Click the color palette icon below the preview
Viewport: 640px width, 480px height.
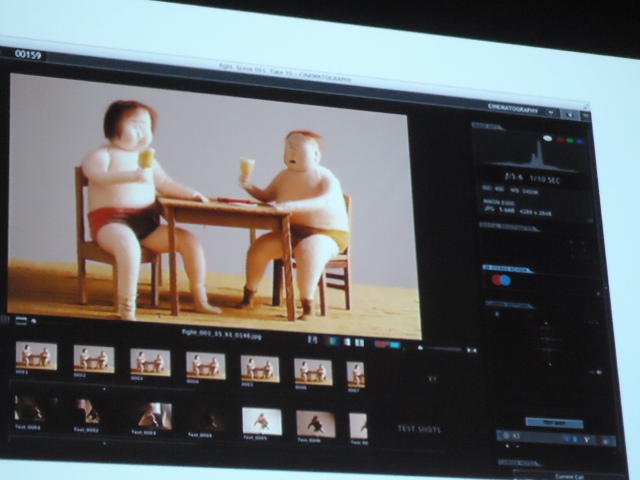click(x=332, y=341)
